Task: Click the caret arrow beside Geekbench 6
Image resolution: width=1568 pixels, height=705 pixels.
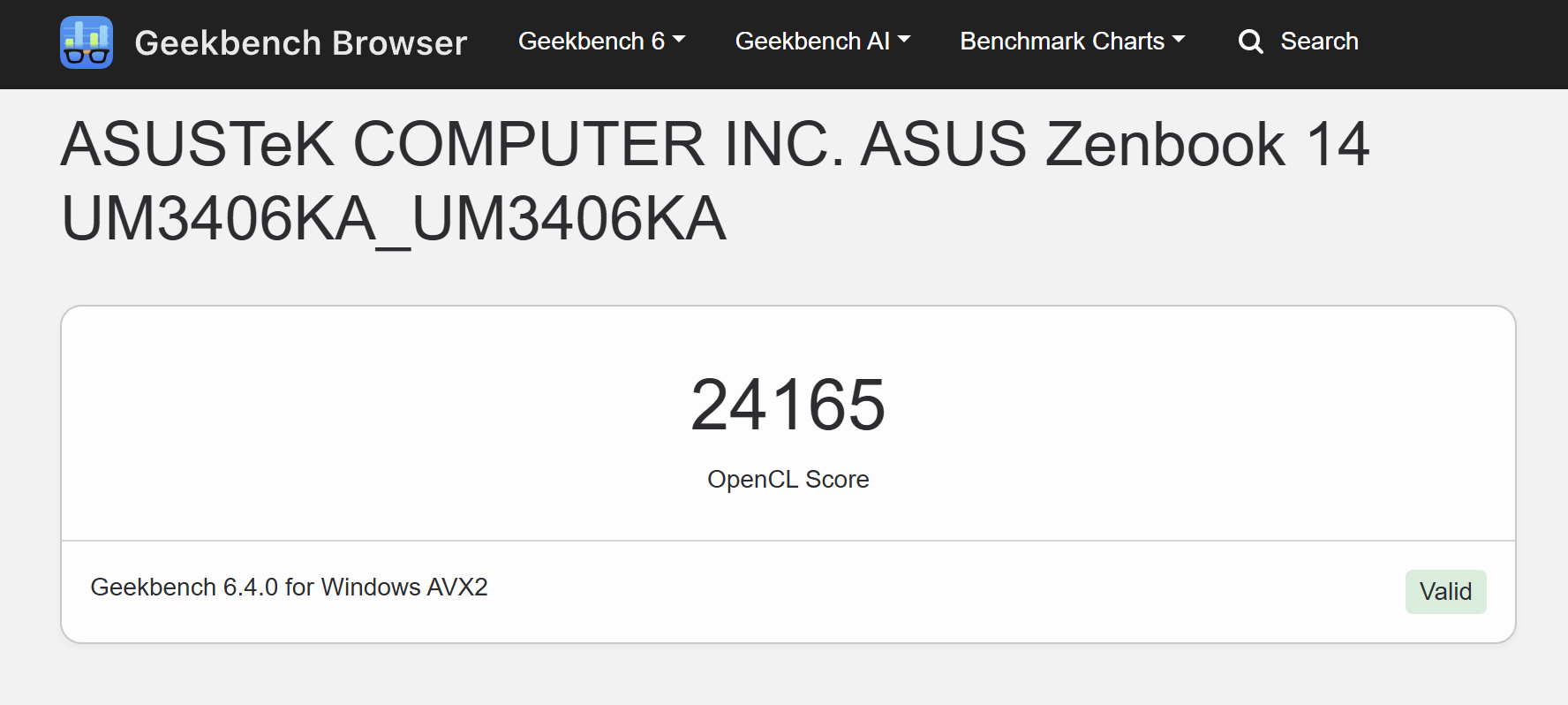Action: 679,40
